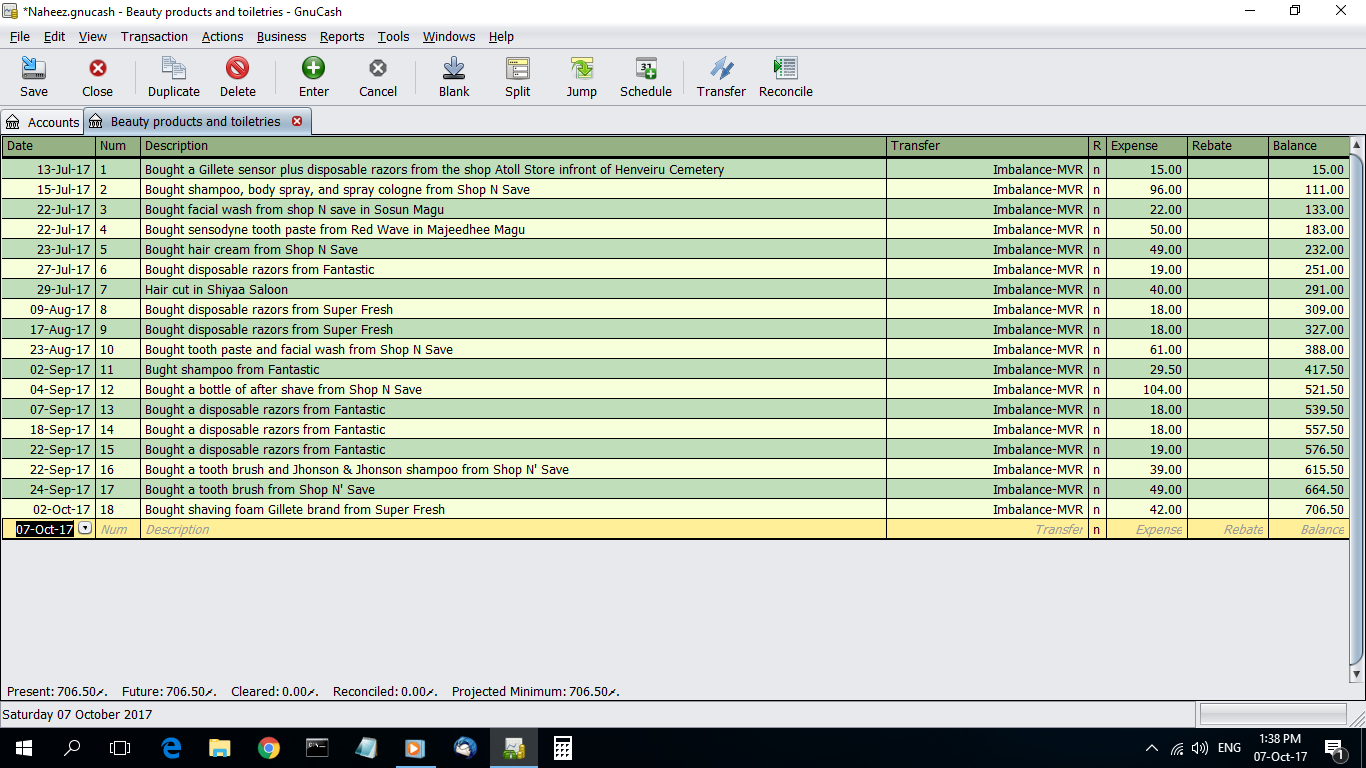1366x768 pixels.
Task: Select the Beauty products and toiletries tab
Action: point(195,121)
